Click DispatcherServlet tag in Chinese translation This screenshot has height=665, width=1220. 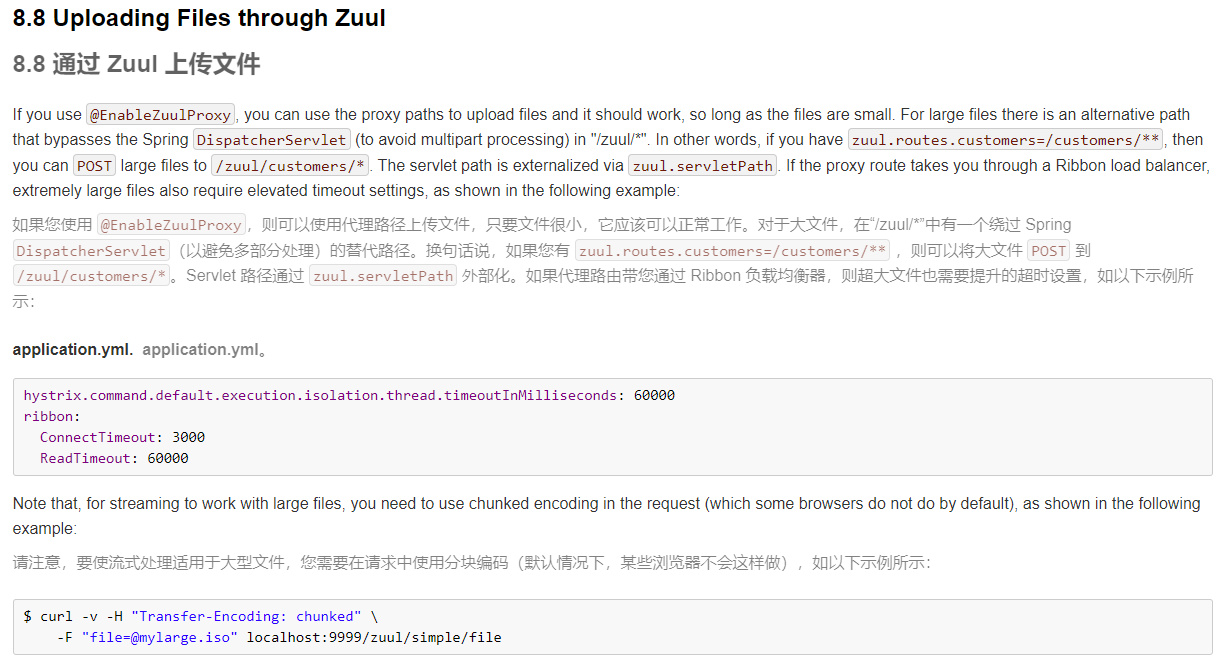point(92,251)
